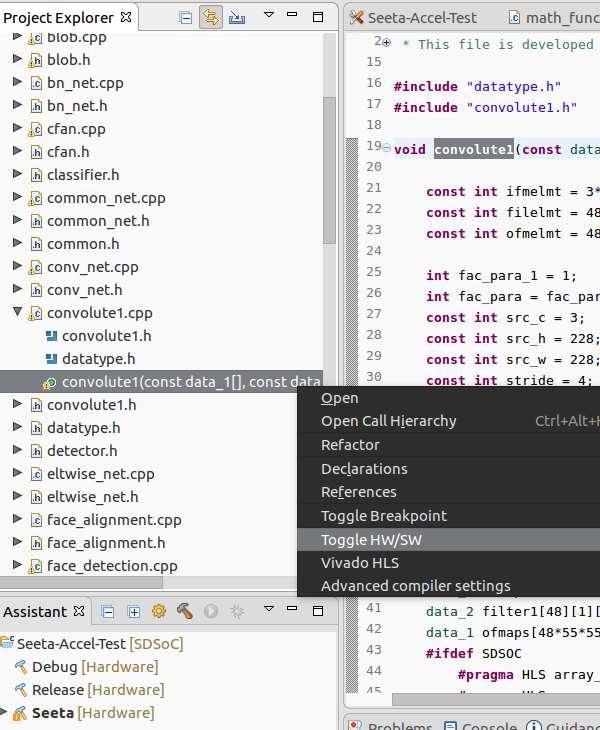Click the Project Explorer import icon
The image size is (600, 730).
point(237,18)
